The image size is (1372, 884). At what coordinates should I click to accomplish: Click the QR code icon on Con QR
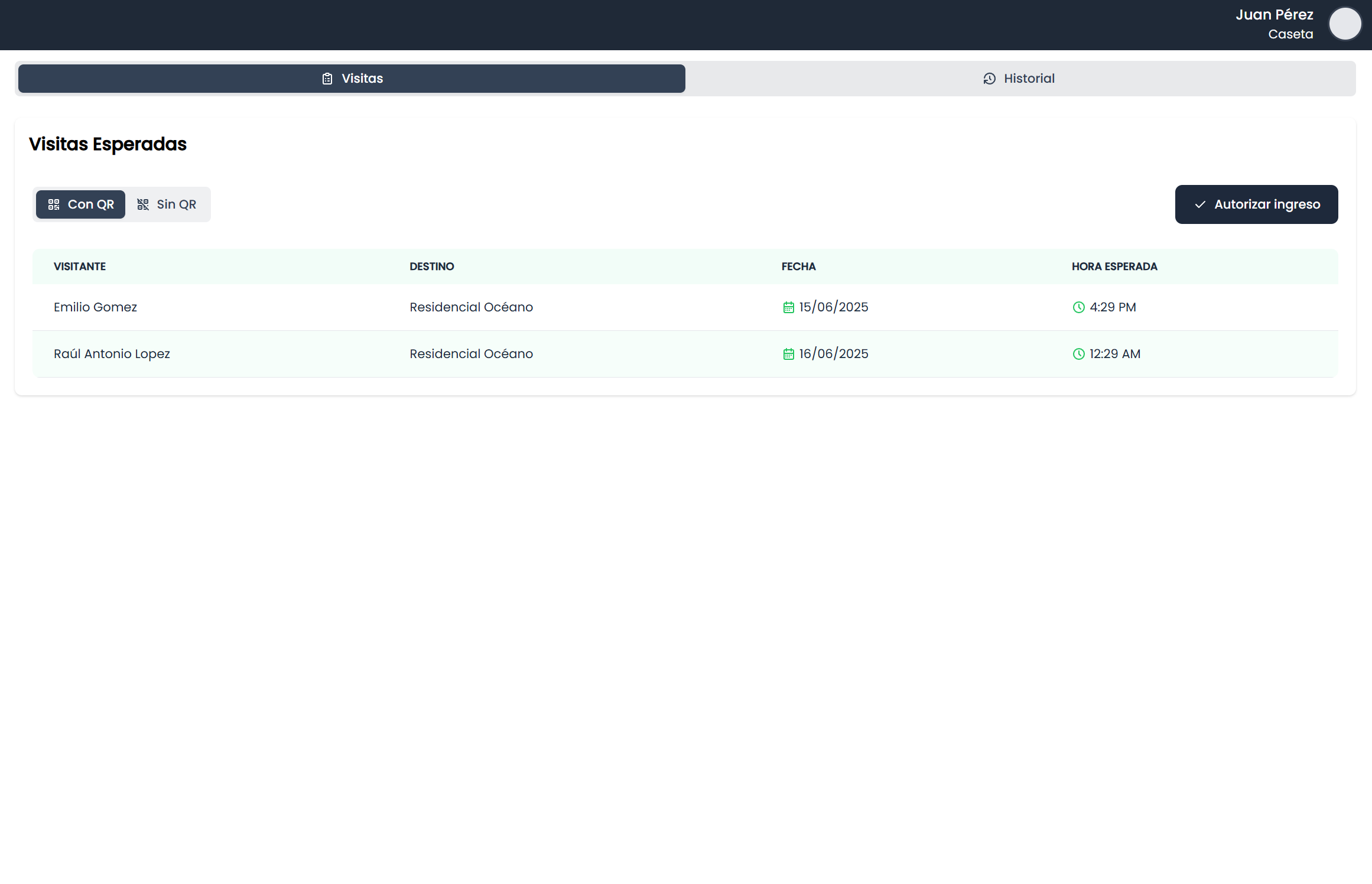tap(54, 204)
